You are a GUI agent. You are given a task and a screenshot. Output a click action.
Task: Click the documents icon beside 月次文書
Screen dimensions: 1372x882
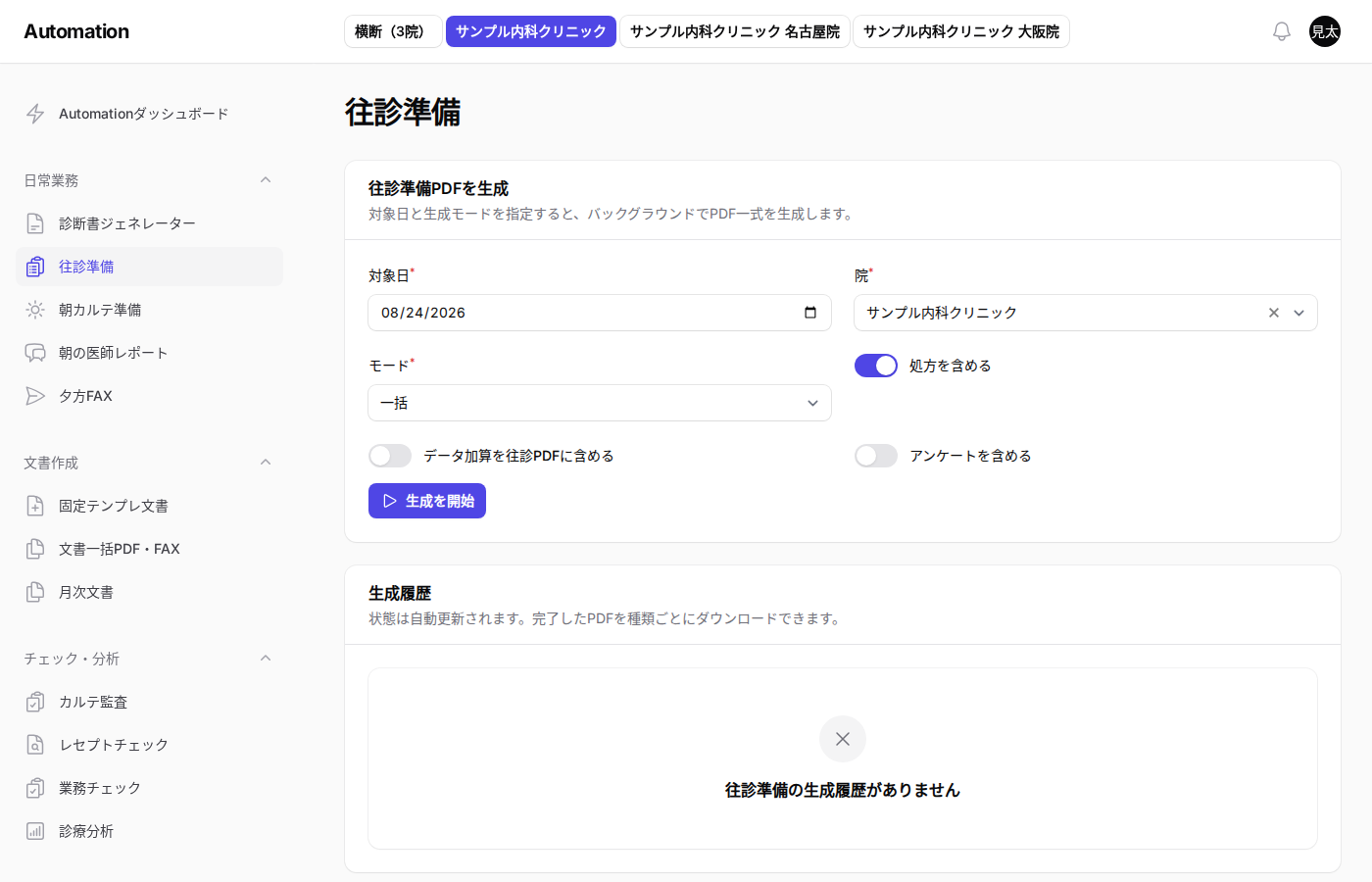tap(35, 592)
